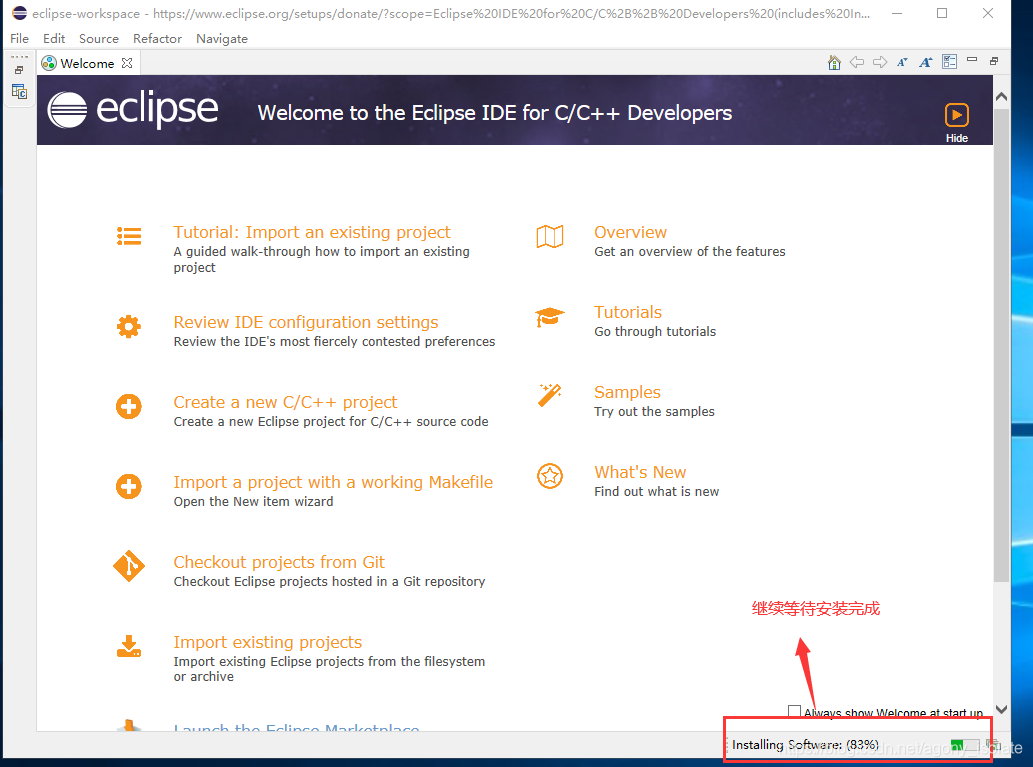This screenshot has width=1033, height=767.
Task: Click the map icon next to Overview
Action: [550, 236]
